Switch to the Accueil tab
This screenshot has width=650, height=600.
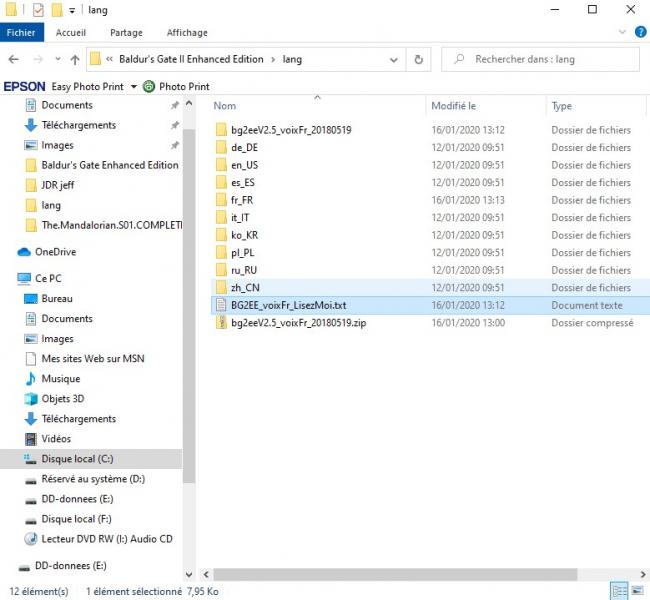tap(71, 33)
